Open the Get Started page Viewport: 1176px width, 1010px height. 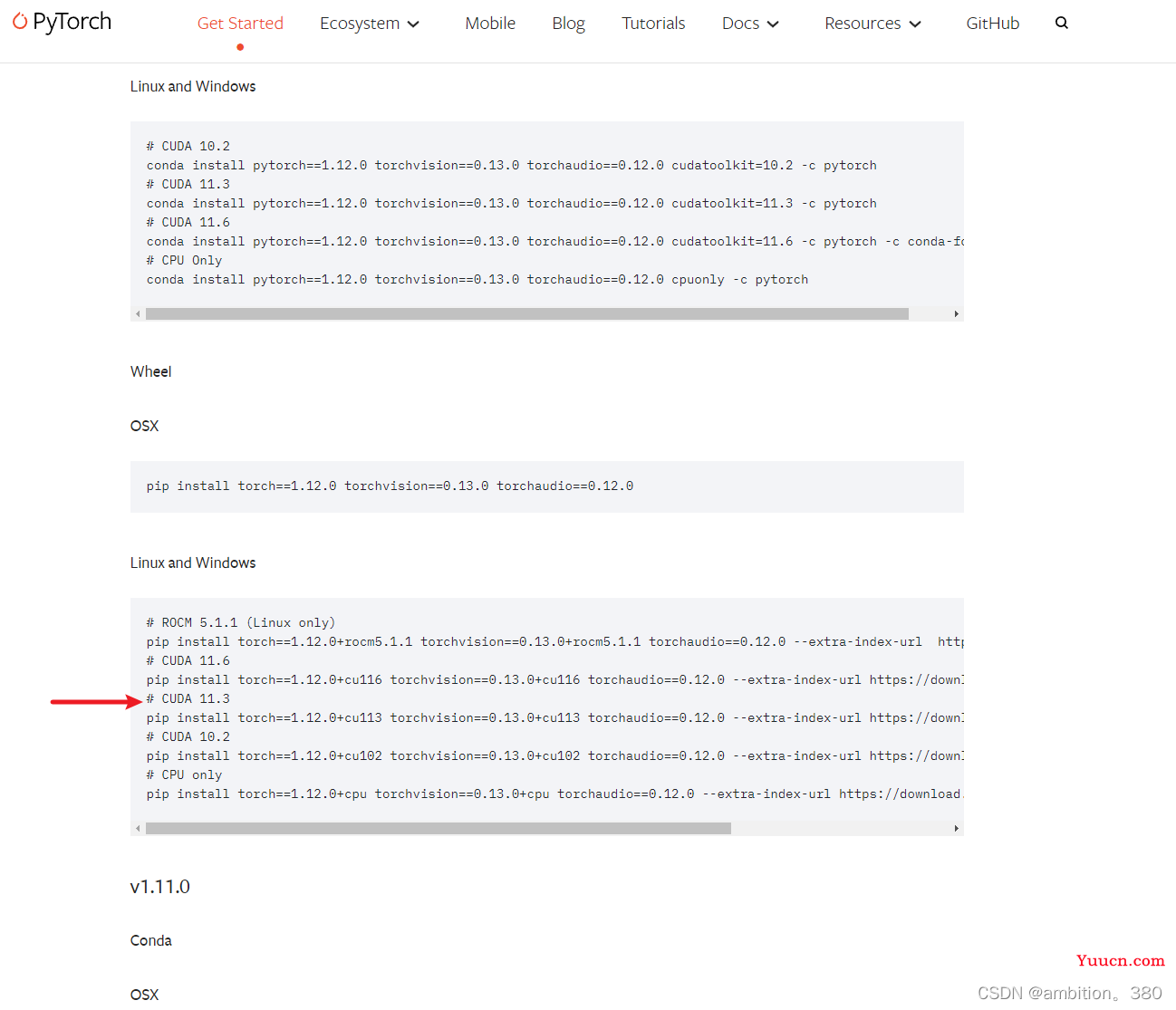(x=240, y=23)
